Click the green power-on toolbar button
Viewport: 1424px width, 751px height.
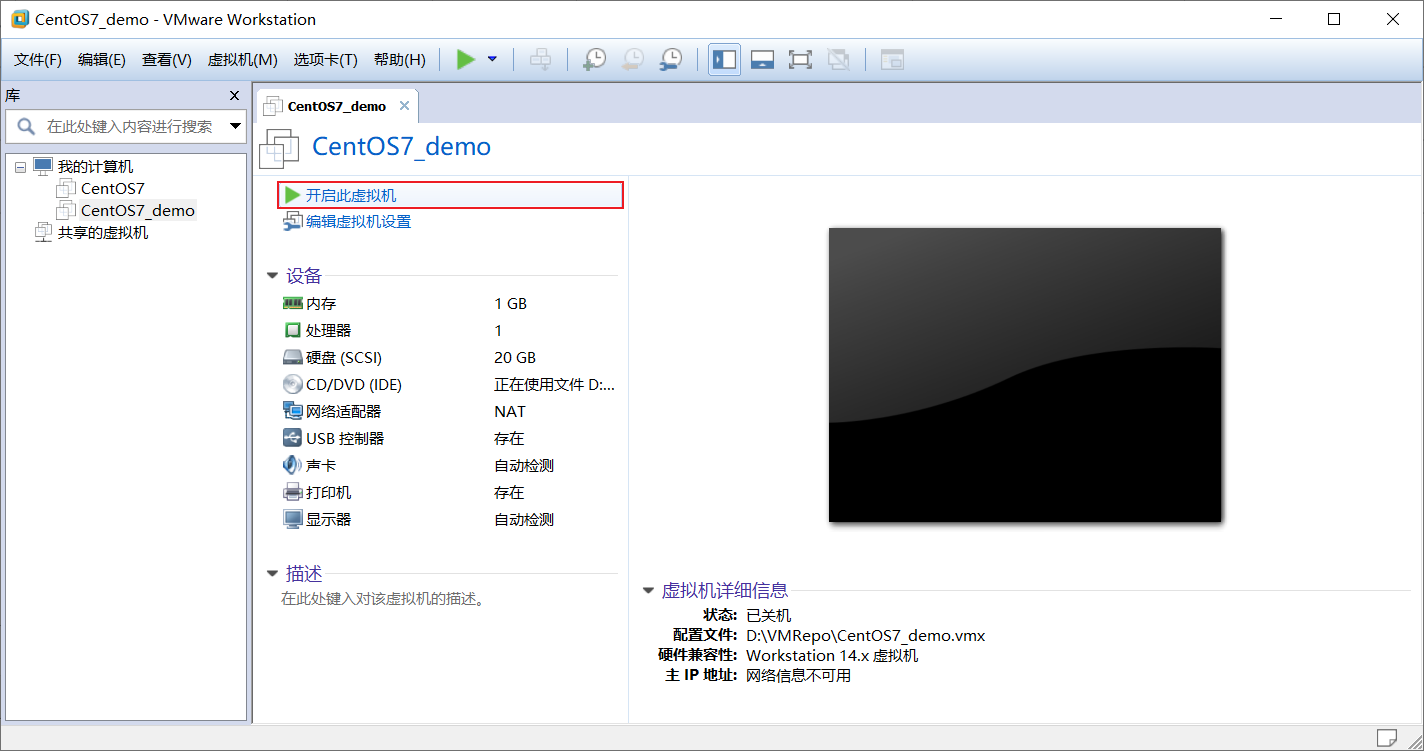click(x=466, y=60)
